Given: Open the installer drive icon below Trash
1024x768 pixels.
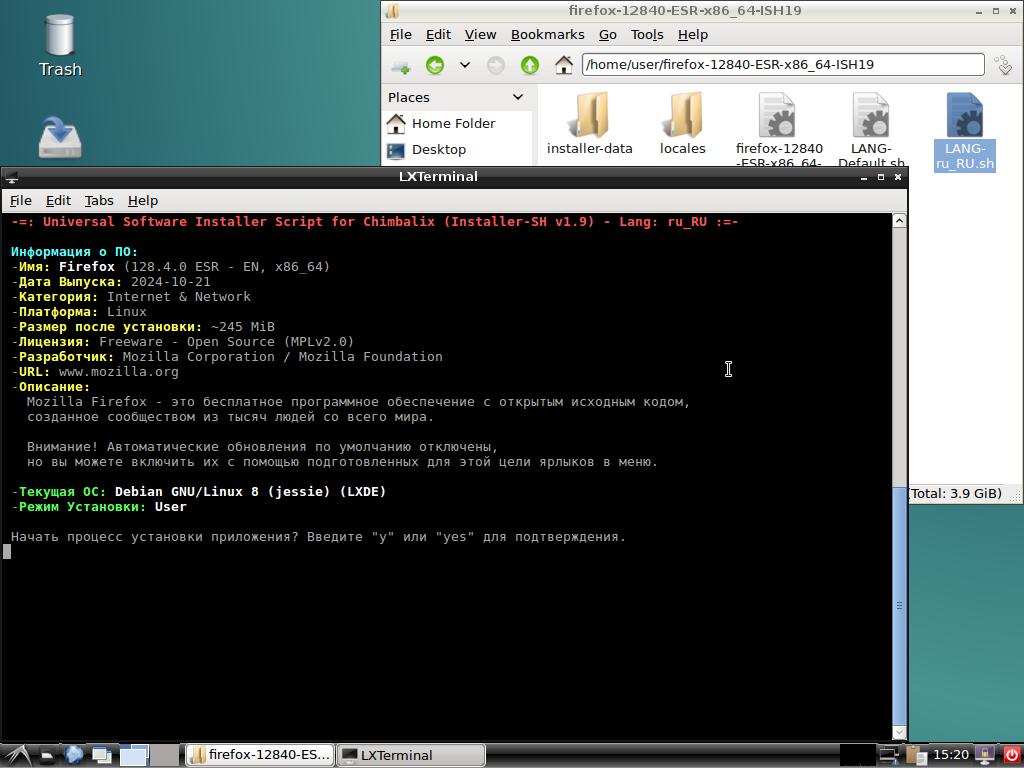Looking at the screenshot, I should coord(59,137).
